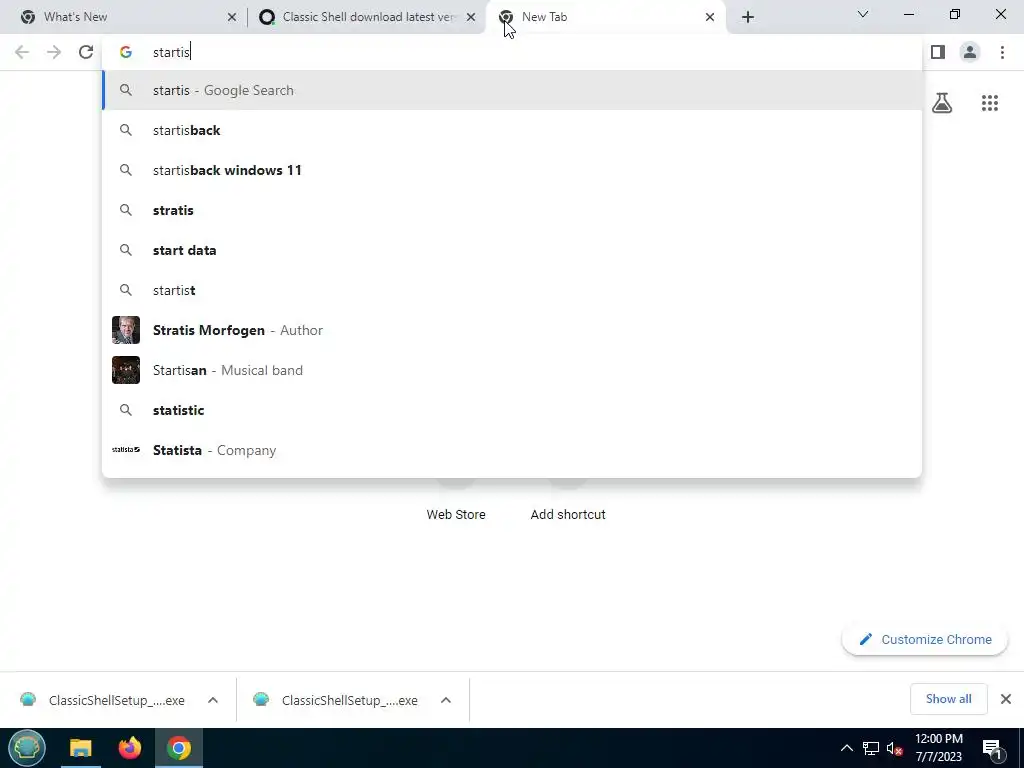Close the New Tab tab
Screen dimensions: 1024x768
point(710,17)
